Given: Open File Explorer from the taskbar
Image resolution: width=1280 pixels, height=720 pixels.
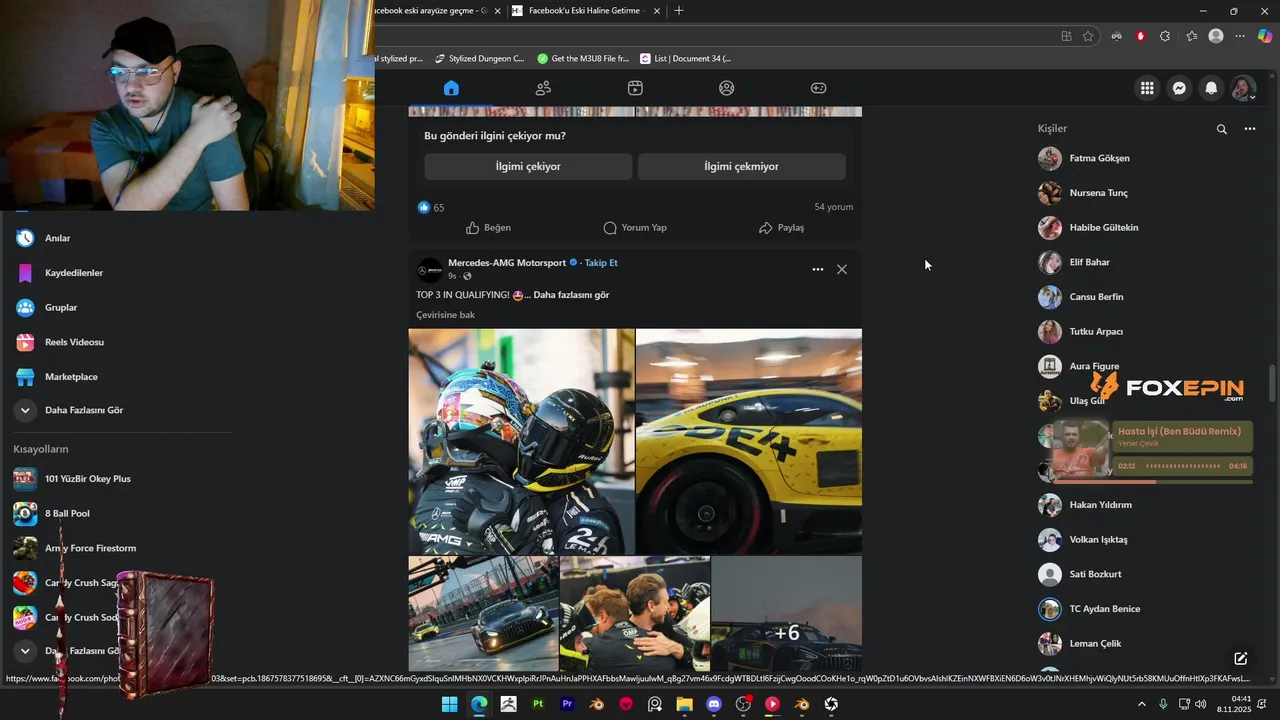Looking at the screenshot, I should pyautogui.click(x=684, y=704).
